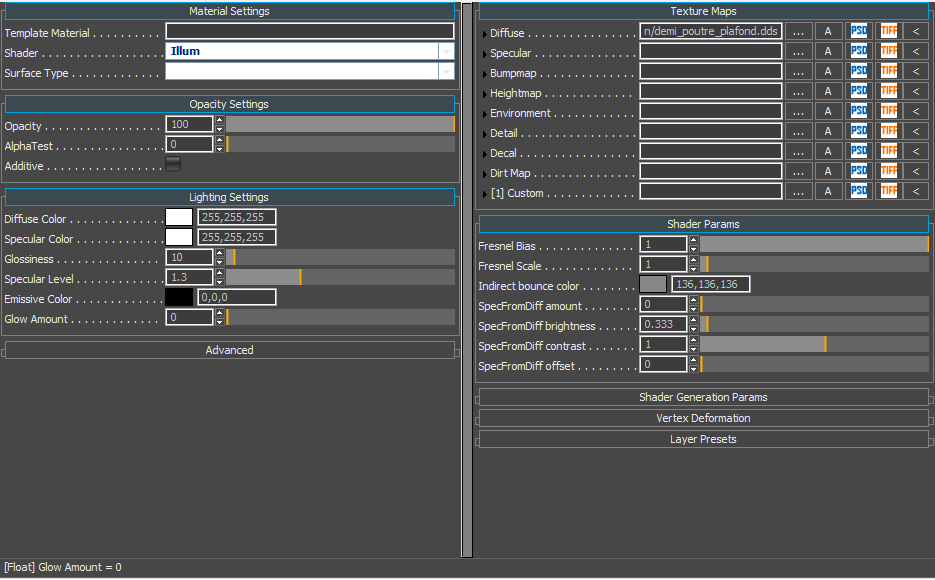Screen dimensions: 935x580
Task: Open the Shader dropdown showing Illum
Action: (x=446, y=52)
